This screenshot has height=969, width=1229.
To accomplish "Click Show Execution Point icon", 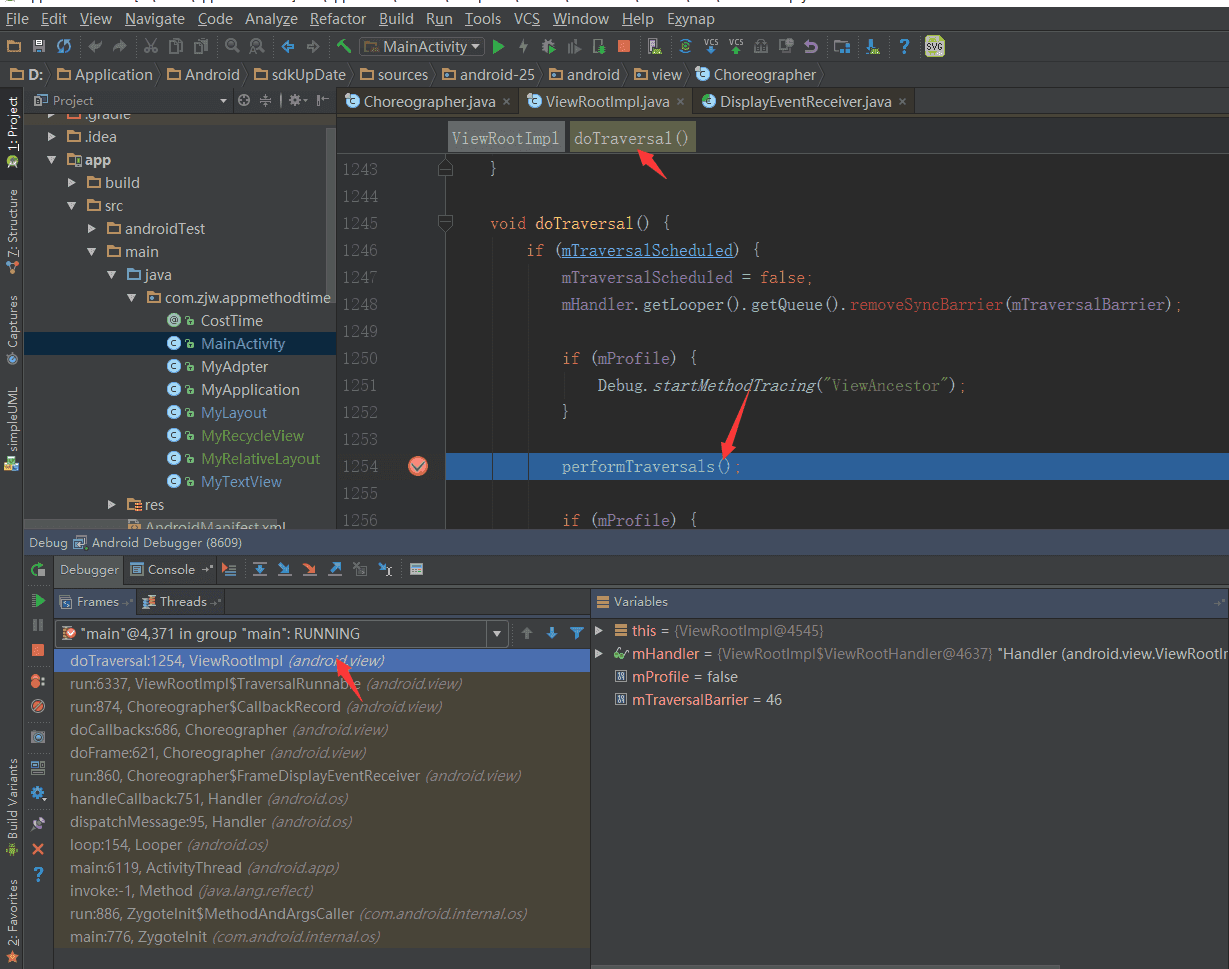I will 229,569.
